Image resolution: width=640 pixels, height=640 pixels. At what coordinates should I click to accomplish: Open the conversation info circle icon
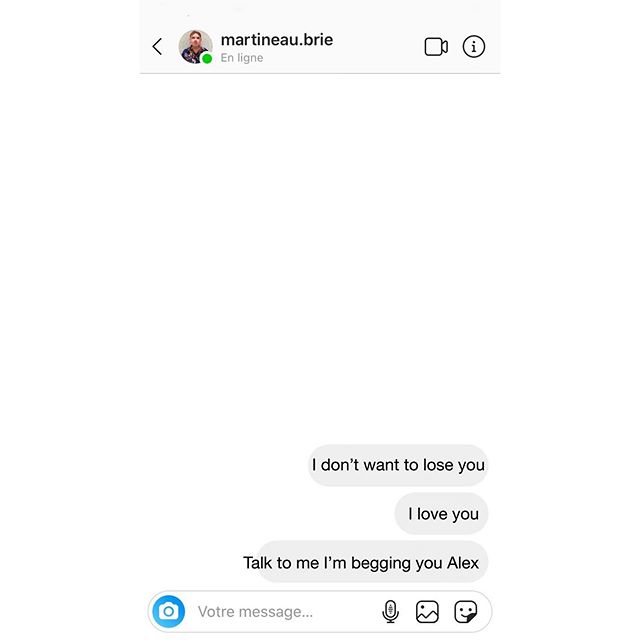473,47
